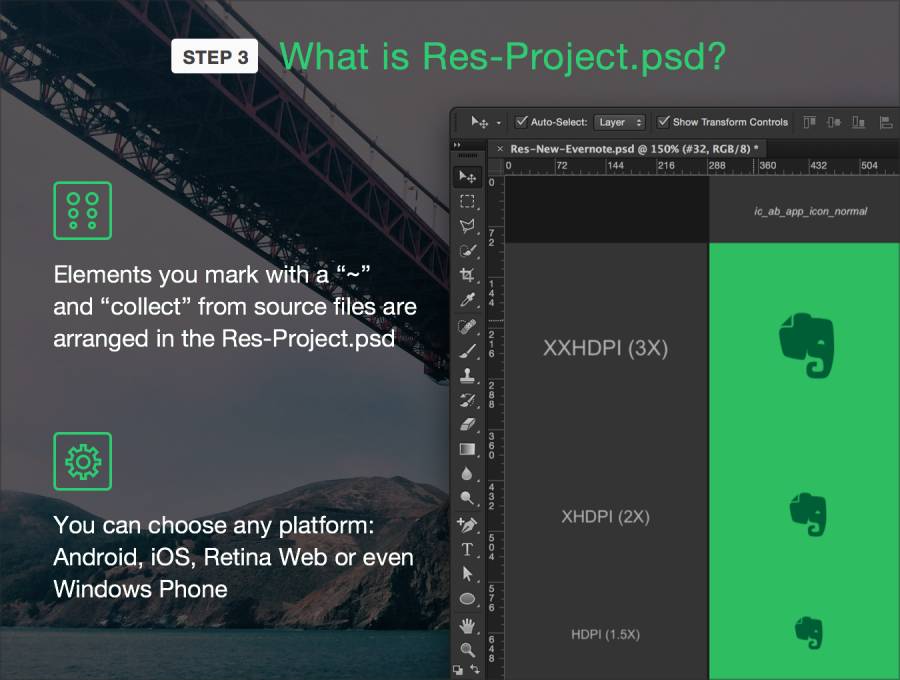Close the Res-New-Evernote.psd tab

[499, 148]
